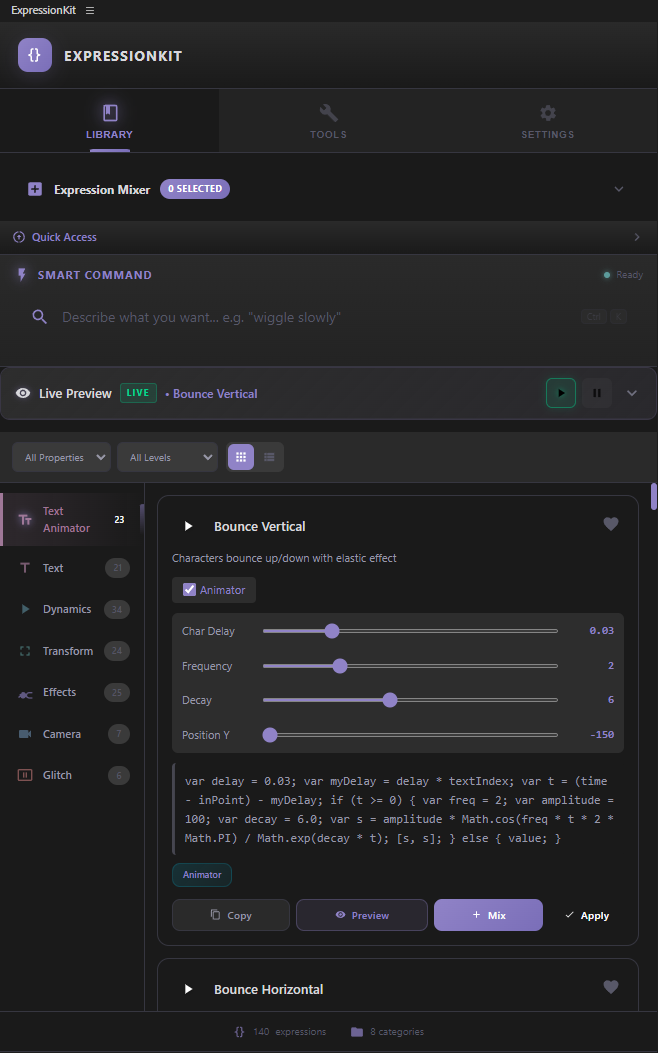The height and width of the screenshot is (1053, 658).
Task: Open the hamburger menu beside ExpressionKit title
Action: (x=90, y=11)
